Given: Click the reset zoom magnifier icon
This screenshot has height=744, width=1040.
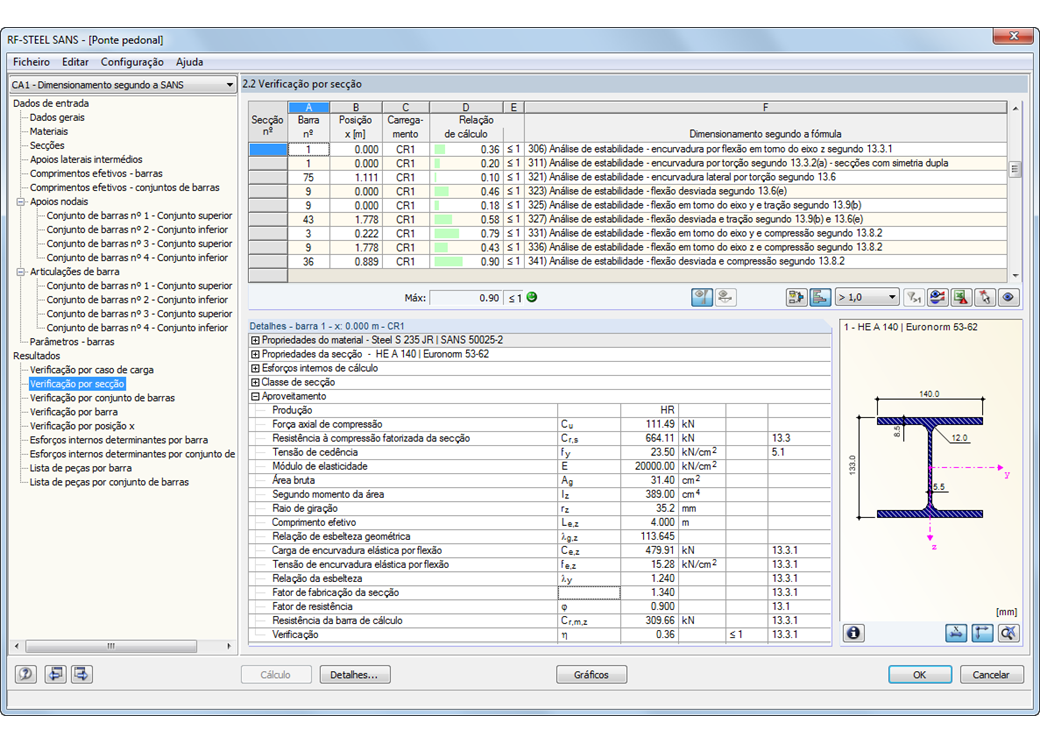Looking at the screenshot, I should coord(1008,633).
